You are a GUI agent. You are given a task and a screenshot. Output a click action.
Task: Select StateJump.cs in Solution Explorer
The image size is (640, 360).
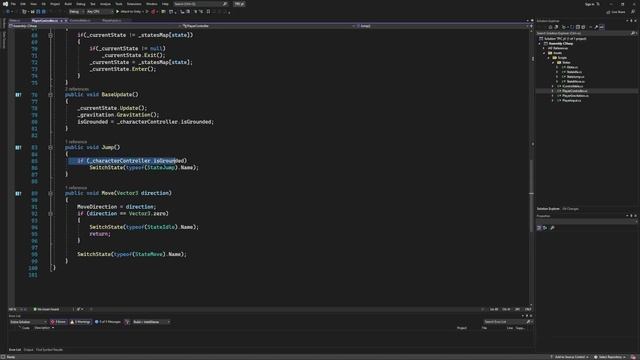575,77
